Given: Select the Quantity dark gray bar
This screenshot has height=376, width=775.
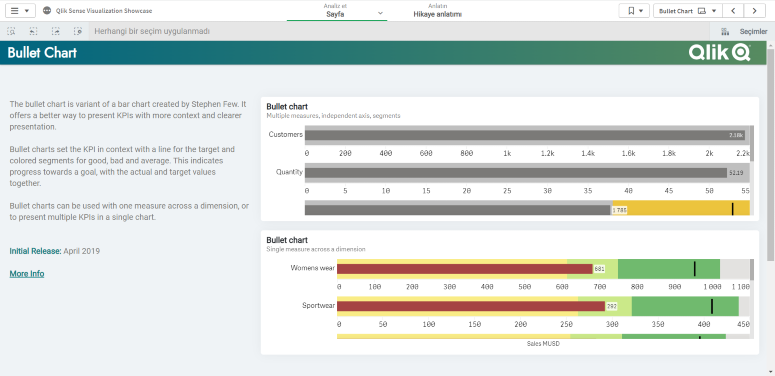Looking at the screenshot, I should [516, 172].
